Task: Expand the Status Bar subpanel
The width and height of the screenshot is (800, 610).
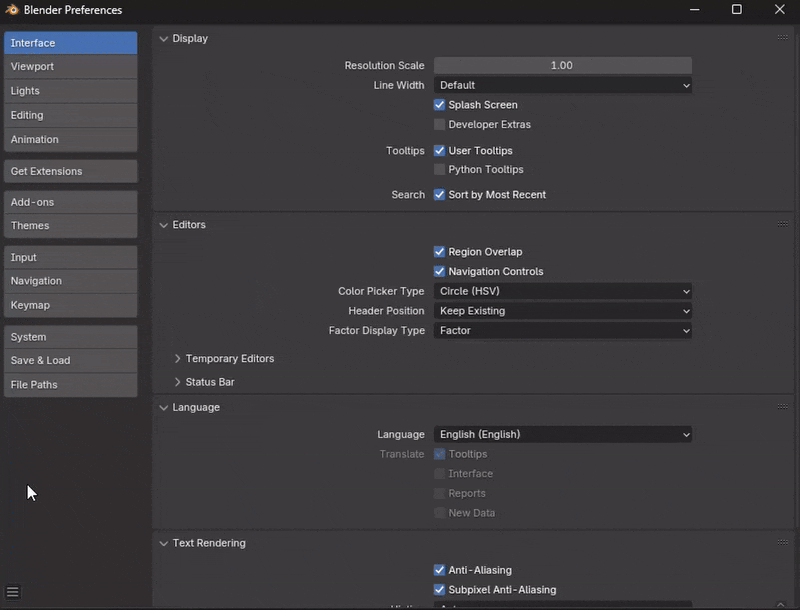Action: click(x=177, y=382)
